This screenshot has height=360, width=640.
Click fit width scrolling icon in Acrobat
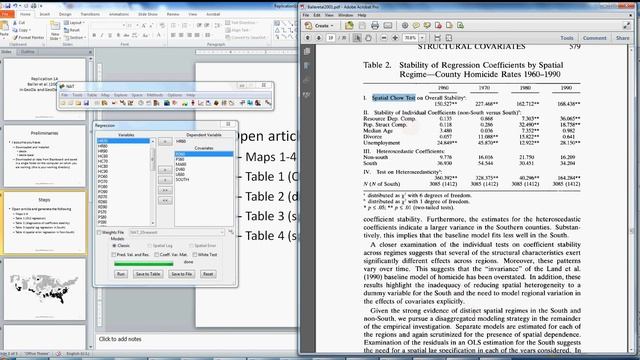click(437, 38)
